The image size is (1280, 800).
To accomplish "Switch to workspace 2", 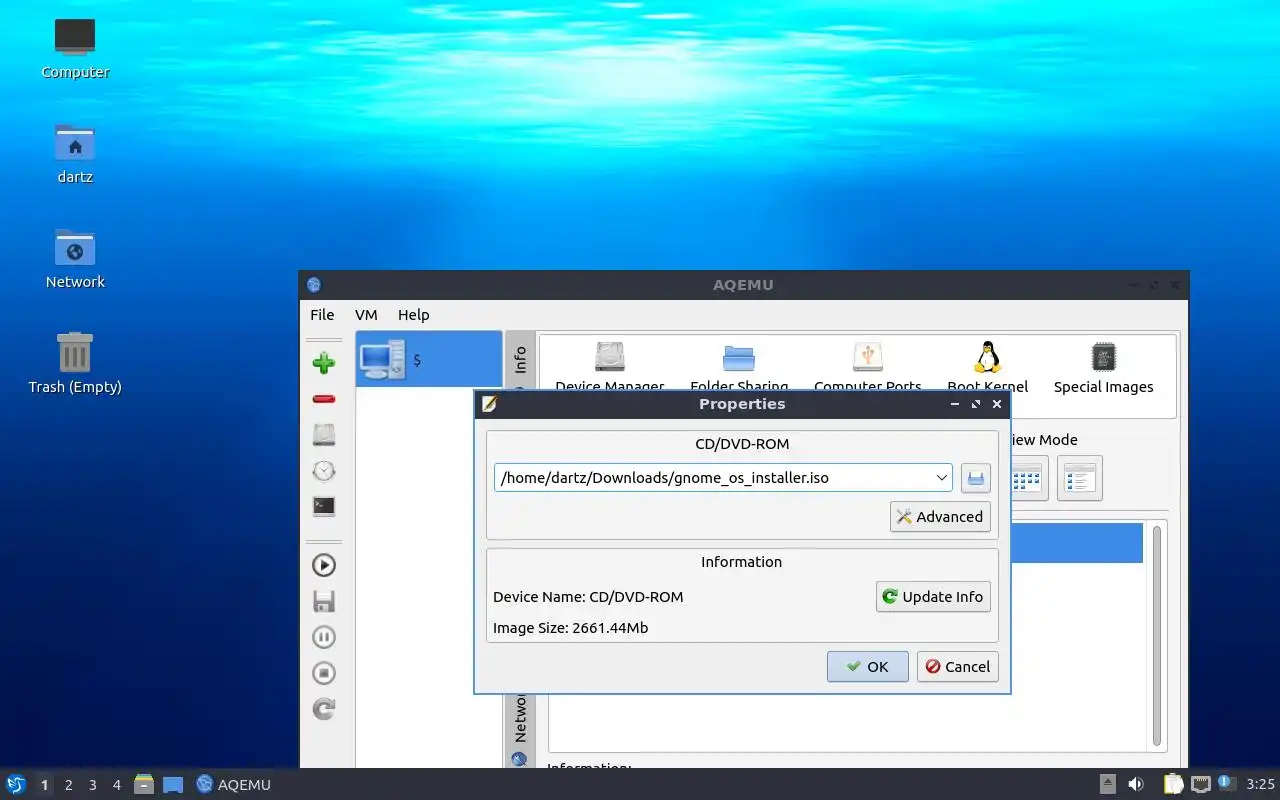I will (68, 785).
